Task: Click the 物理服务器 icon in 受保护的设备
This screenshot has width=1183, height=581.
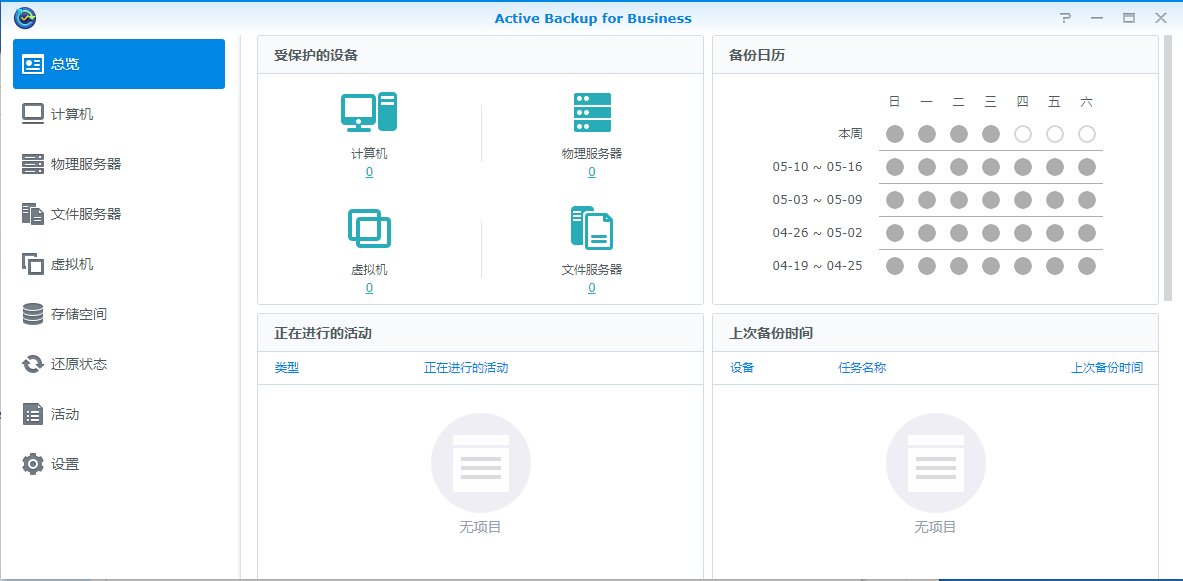Action: tap(591, 112)
